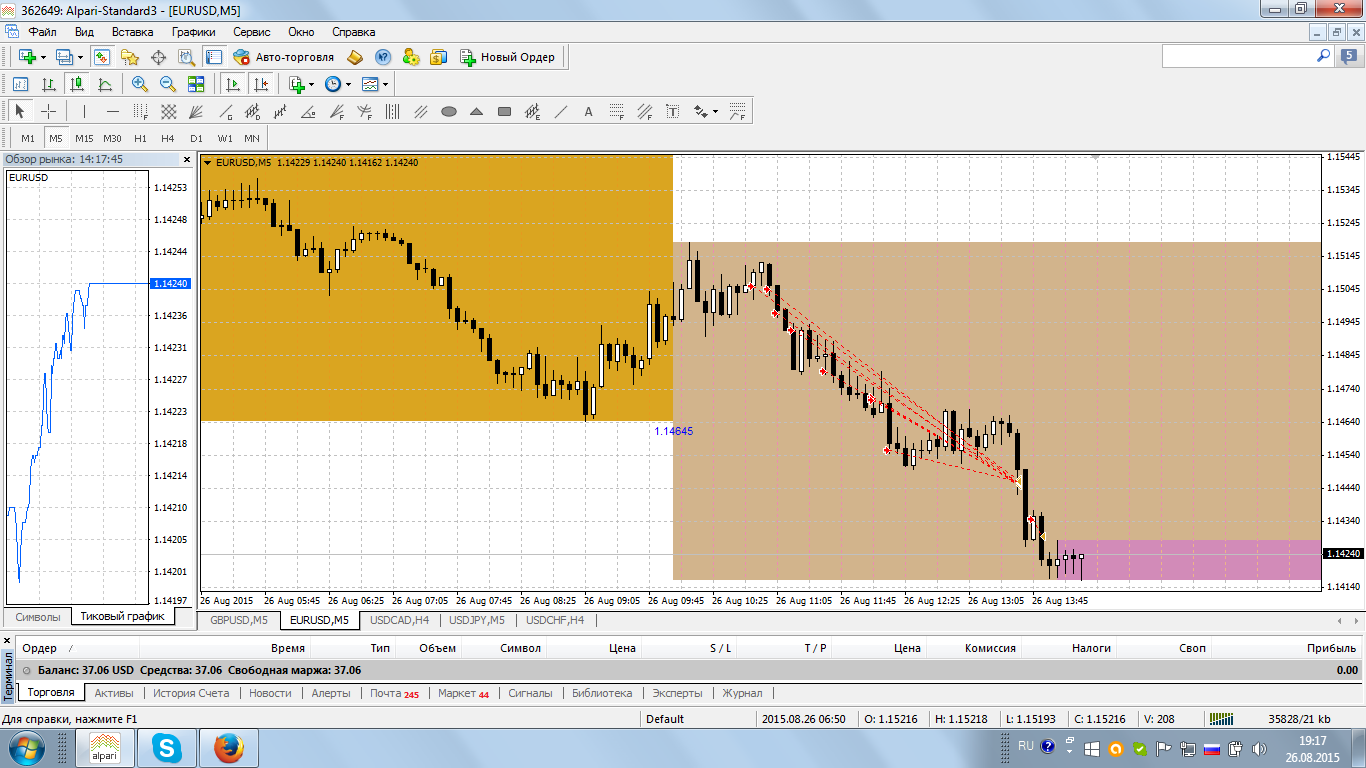Viewport: 1366px width, 768px height.
Task: Switch chart to candlestick mode
Action: (76, 84)
